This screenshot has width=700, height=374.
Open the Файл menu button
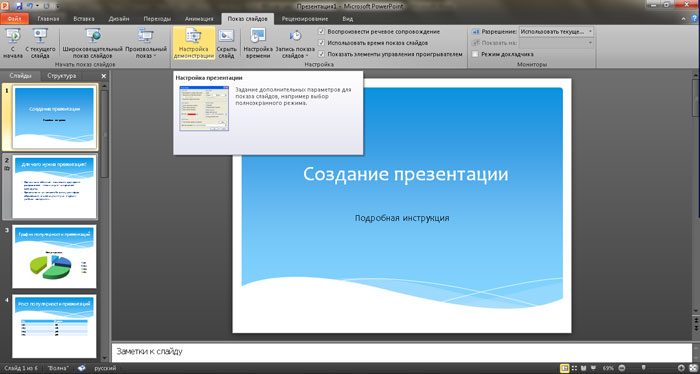tap(15, 19)
